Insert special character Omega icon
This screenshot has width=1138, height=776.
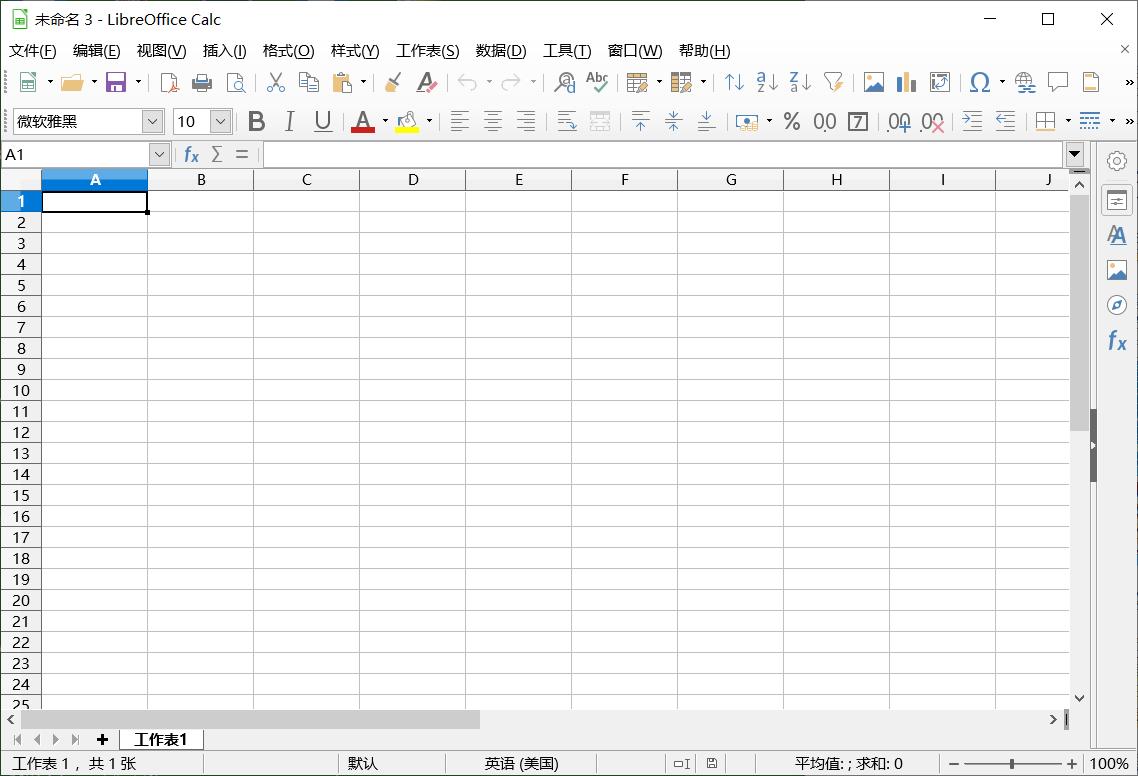[x=980, y=82]
